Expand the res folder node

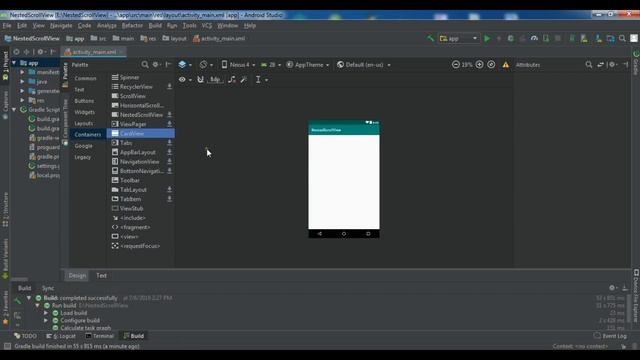(22, 100)
